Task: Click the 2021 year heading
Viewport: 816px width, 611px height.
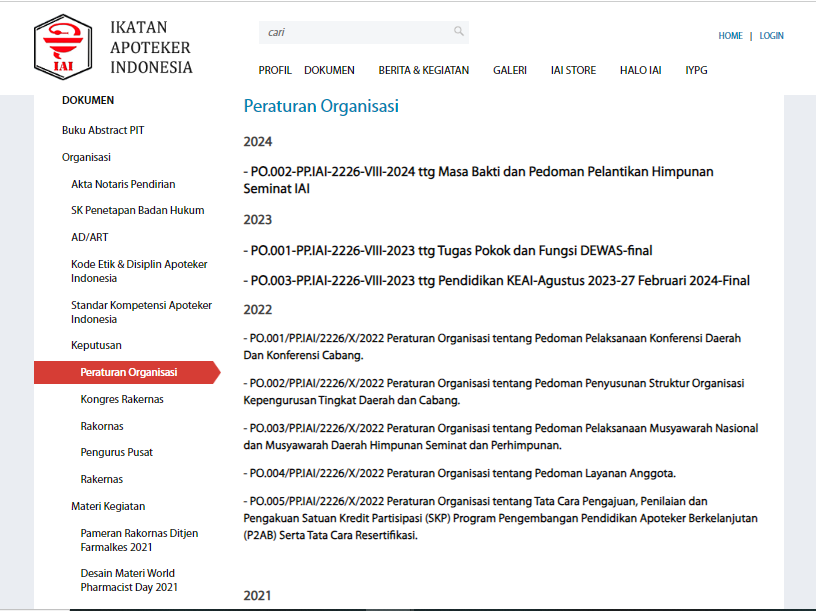Action: [x=258, y=596]
